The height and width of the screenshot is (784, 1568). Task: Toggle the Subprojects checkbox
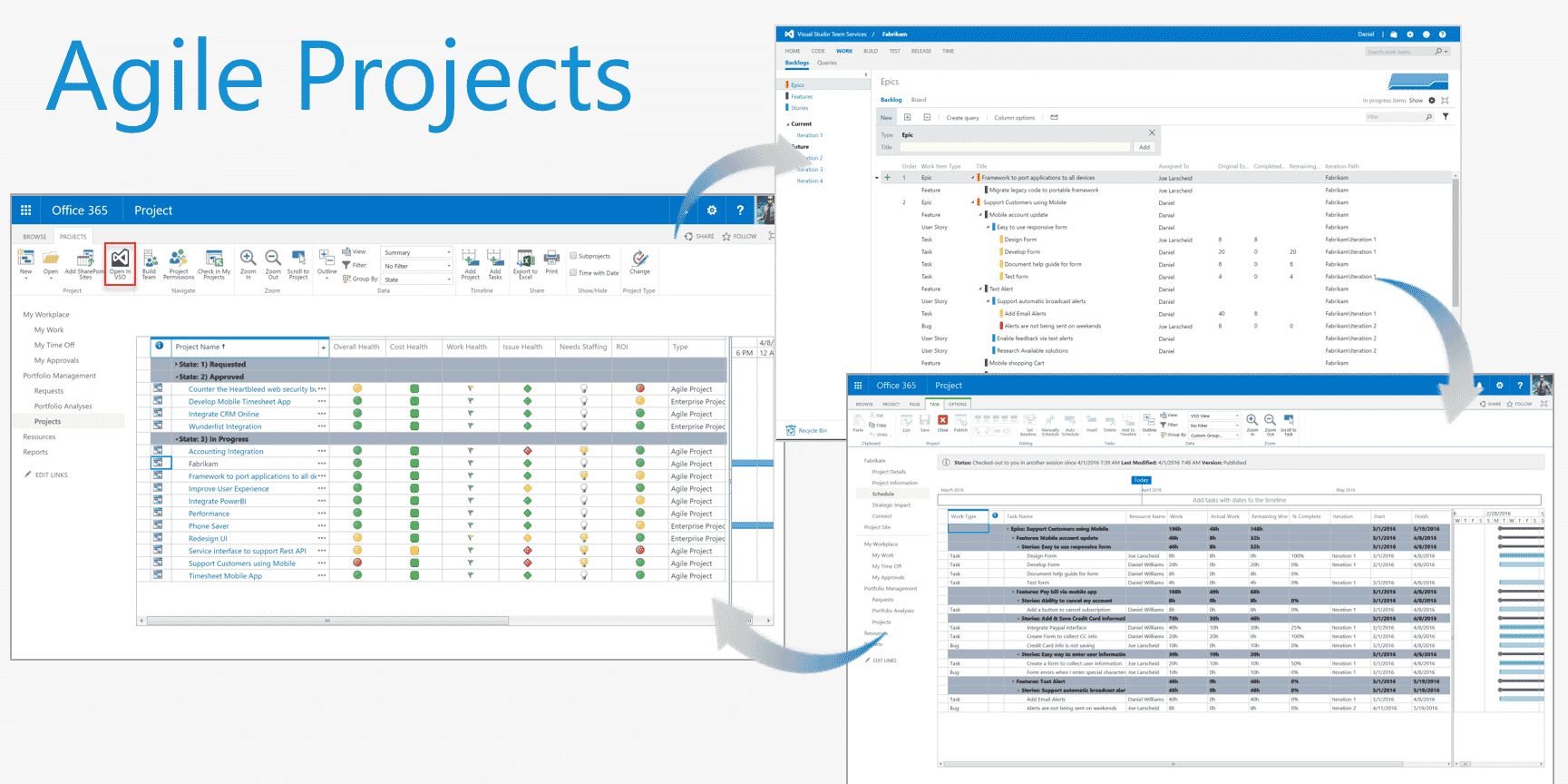tap(573, 256)
